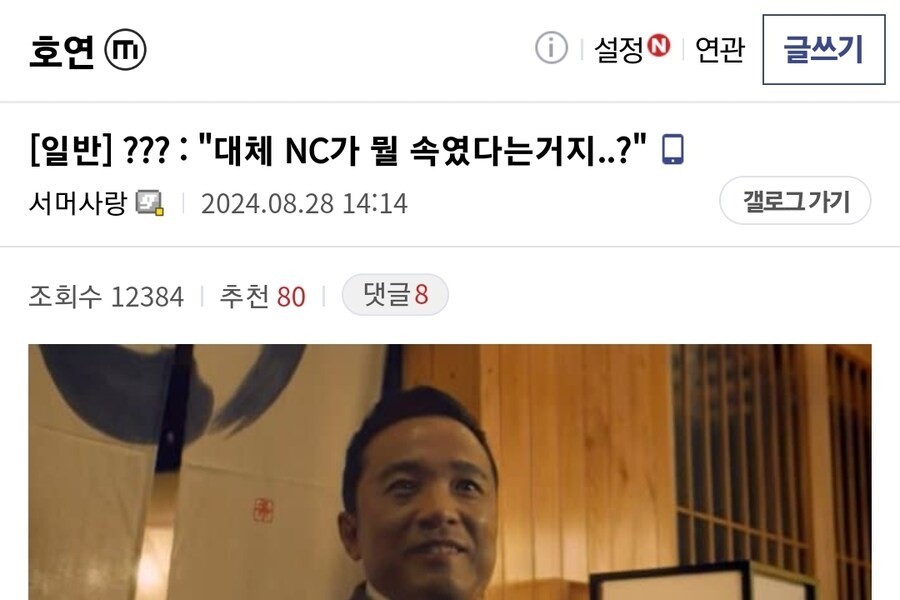Click the [일반] category tag
Screen dimensions: 900x600
[x=71, y=150]
